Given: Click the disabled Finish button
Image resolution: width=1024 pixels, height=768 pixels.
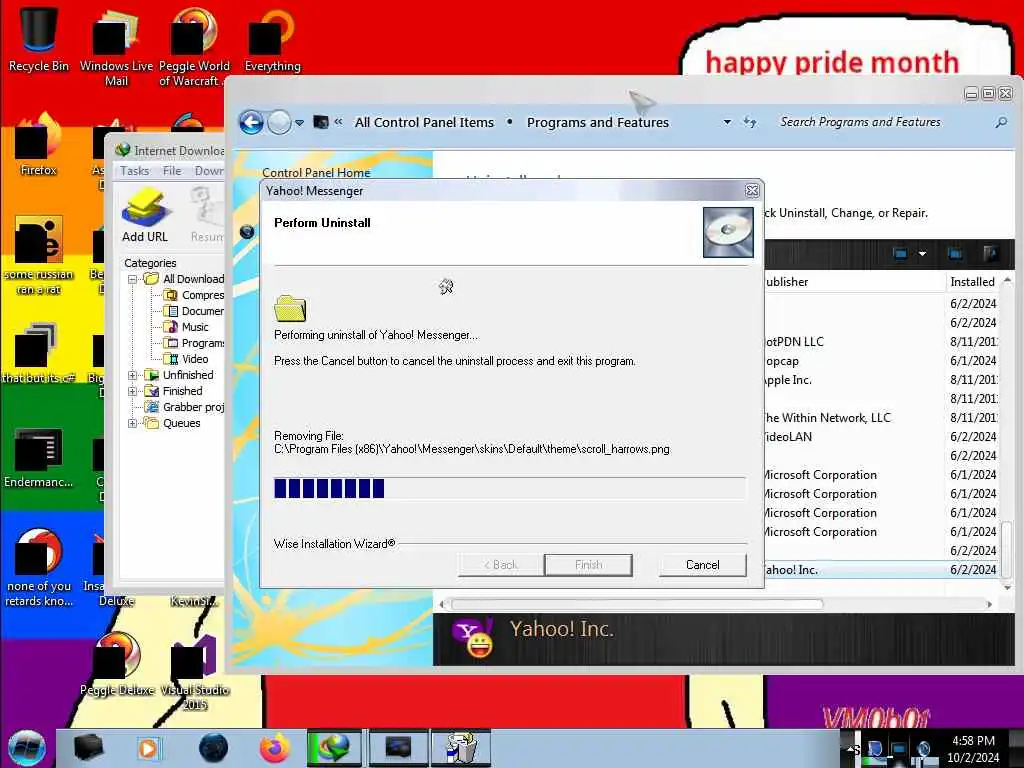Looking at the screenshot, I should pos(588,565).
